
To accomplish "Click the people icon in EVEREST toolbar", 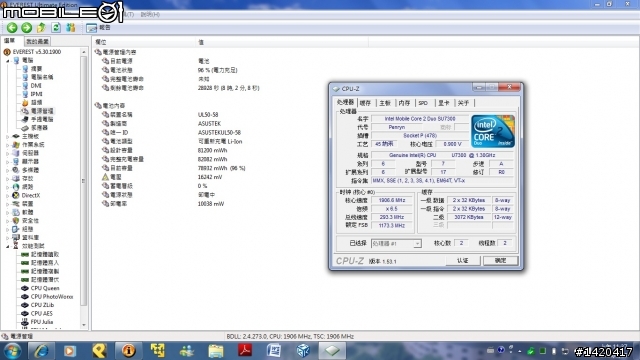I will pos(71,27).
